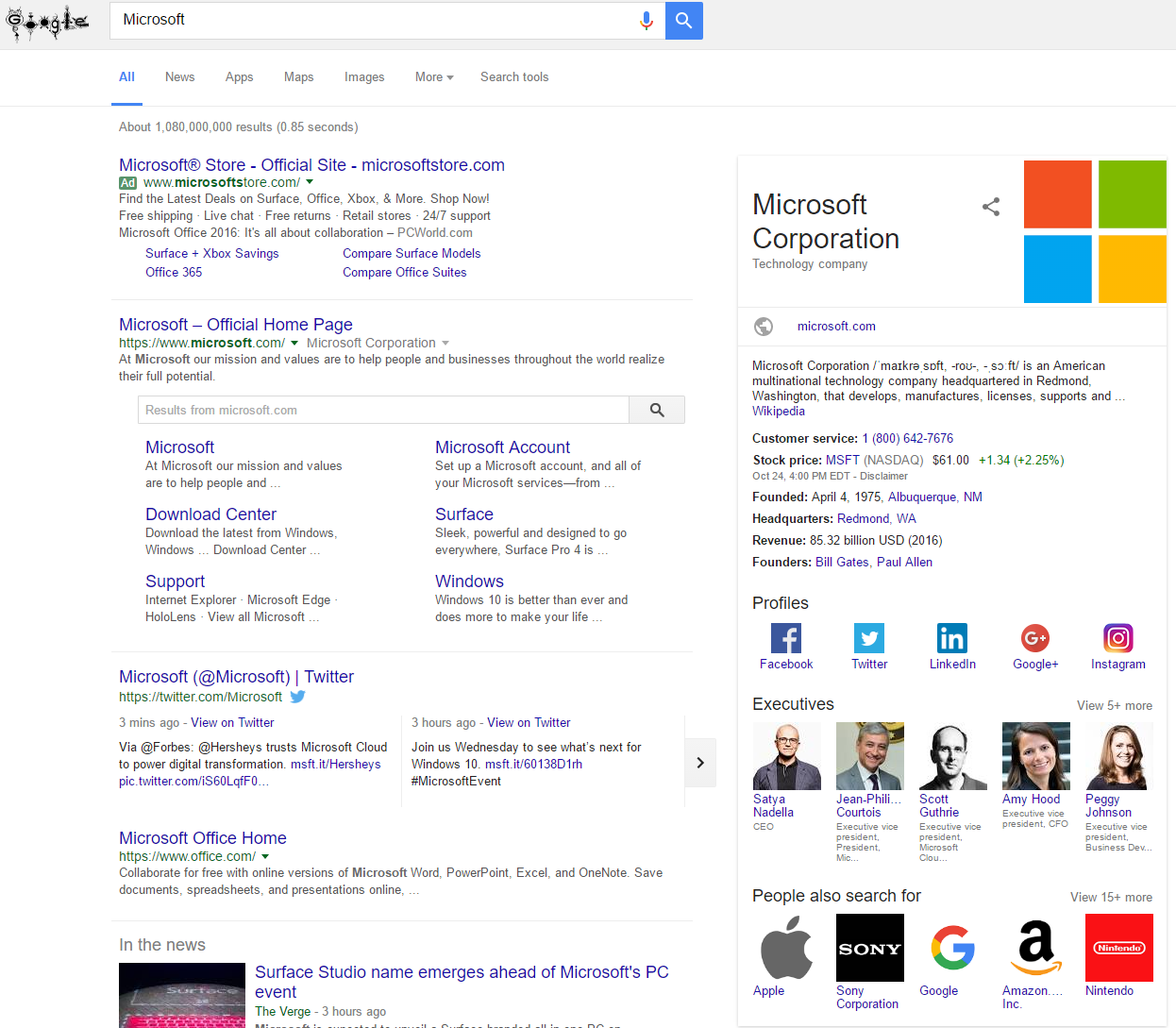Open the Wikipedia link in knowledge panel
The image size is (1176, 1028).
tap(779, 412)
